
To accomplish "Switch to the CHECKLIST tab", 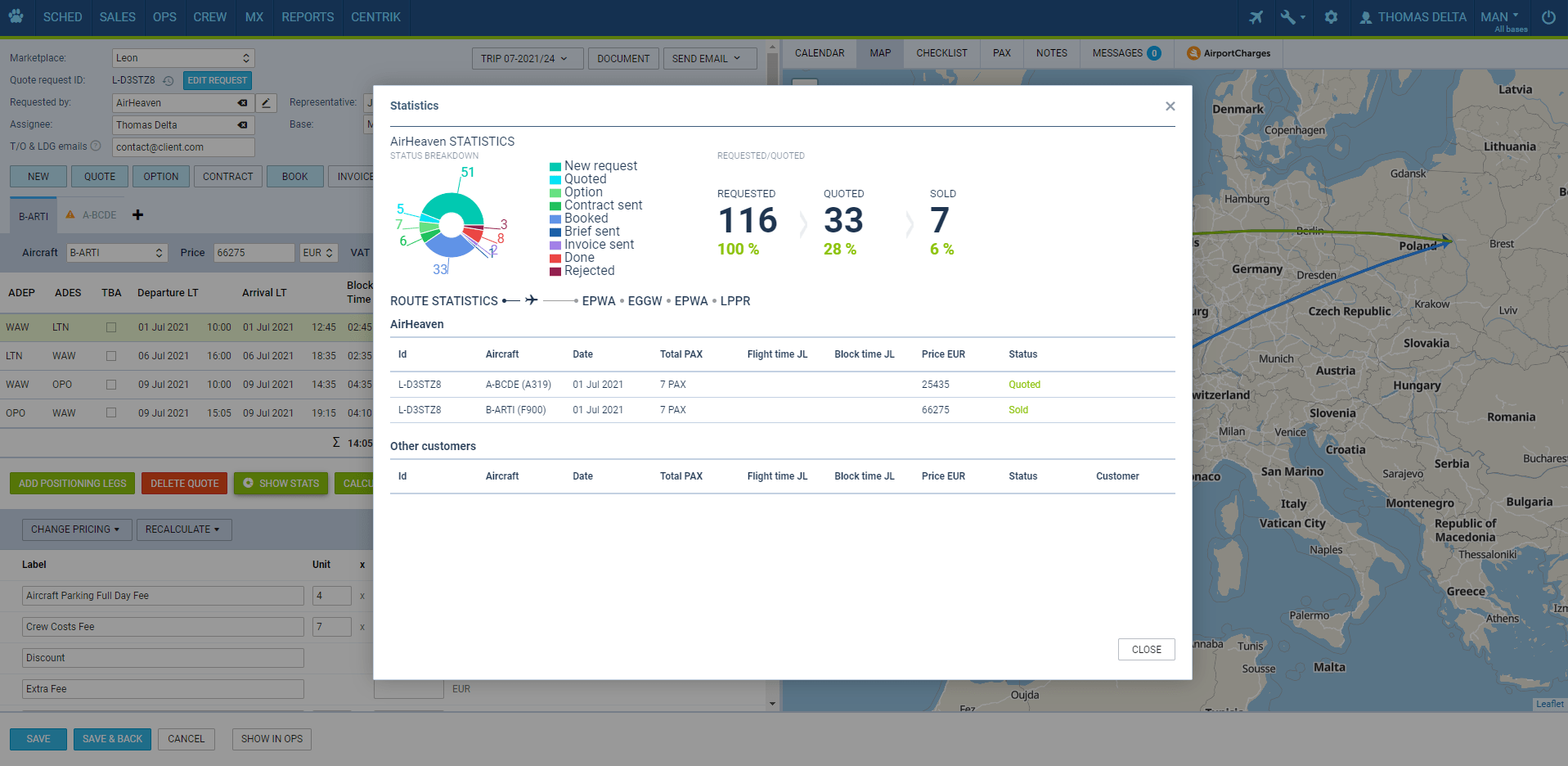I will [x=941, y=53].
